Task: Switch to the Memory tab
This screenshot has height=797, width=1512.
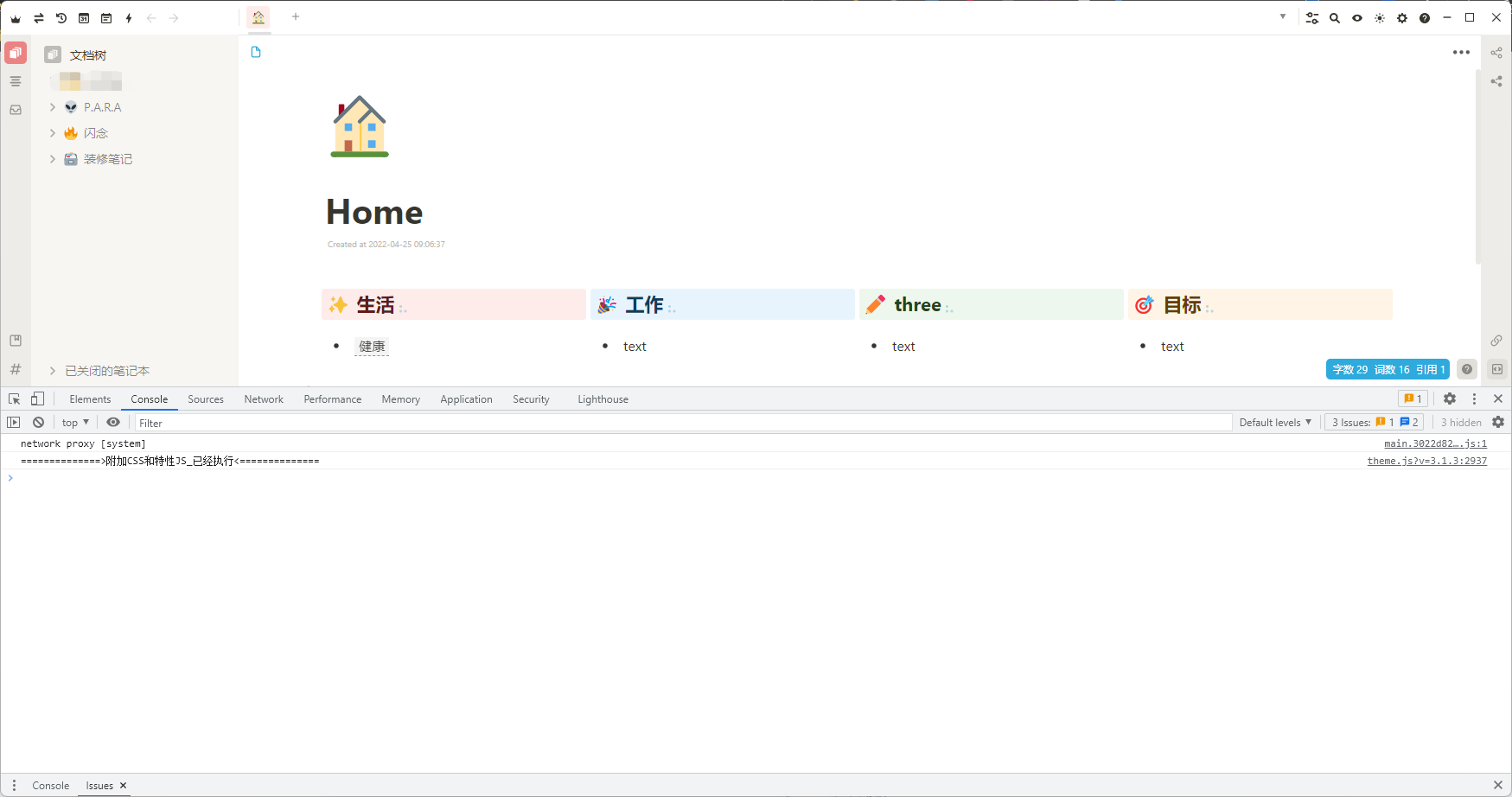Action: tap(401, 399)
